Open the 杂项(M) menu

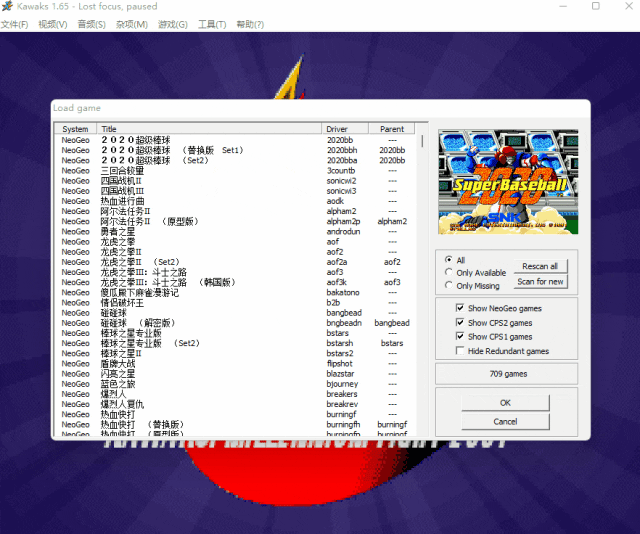(131, 24)
